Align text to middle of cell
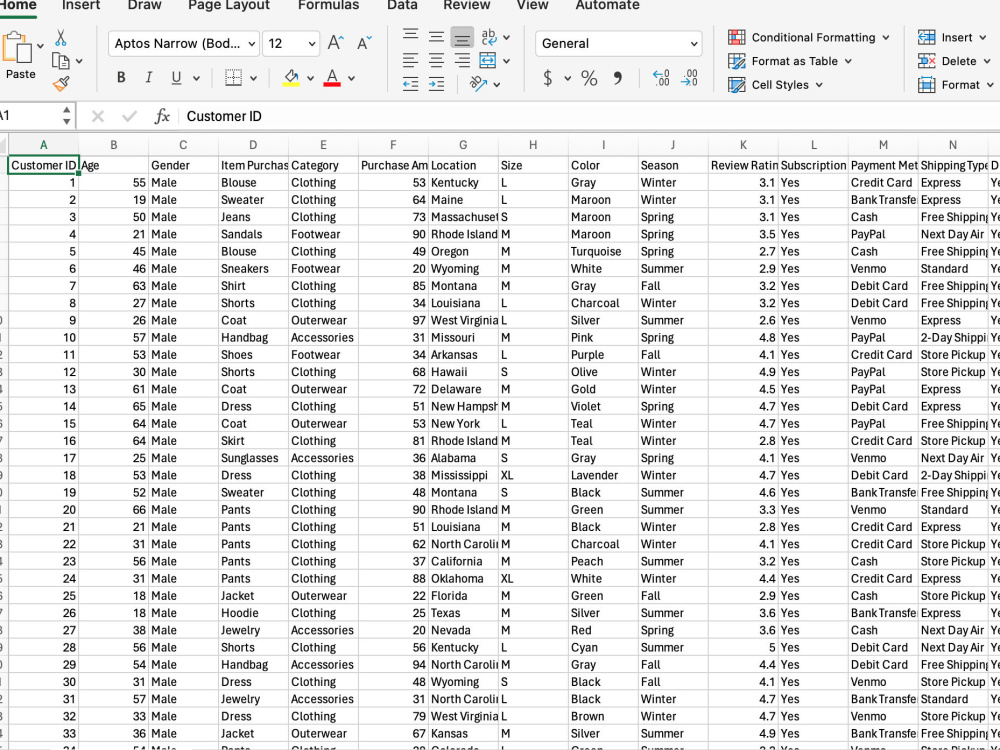The image size is (1000, 750). 436,36
